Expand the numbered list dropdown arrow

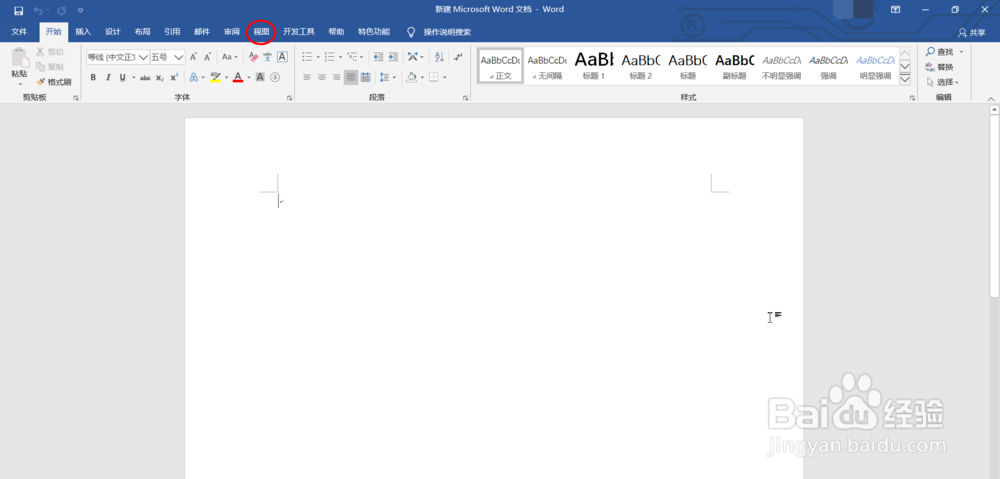coord(340,57)
